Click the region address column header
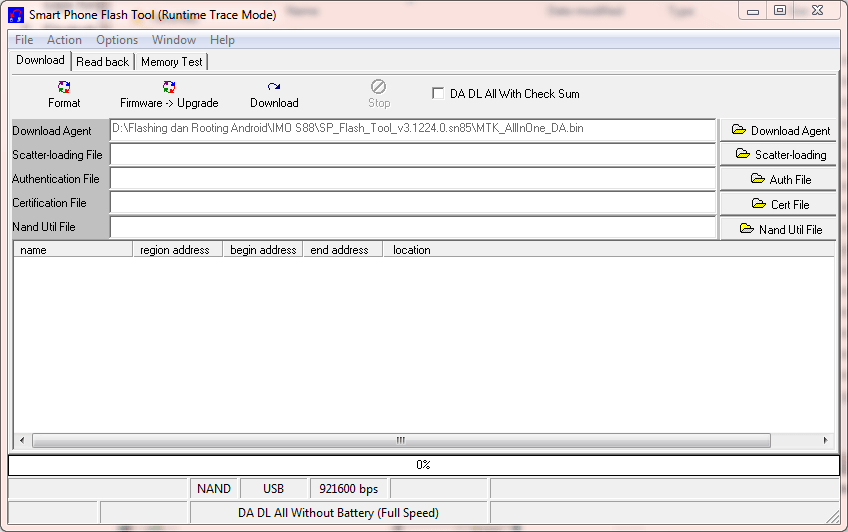This screenshot has height=532, width=848. pyautogui.click(x=178, y=250)
